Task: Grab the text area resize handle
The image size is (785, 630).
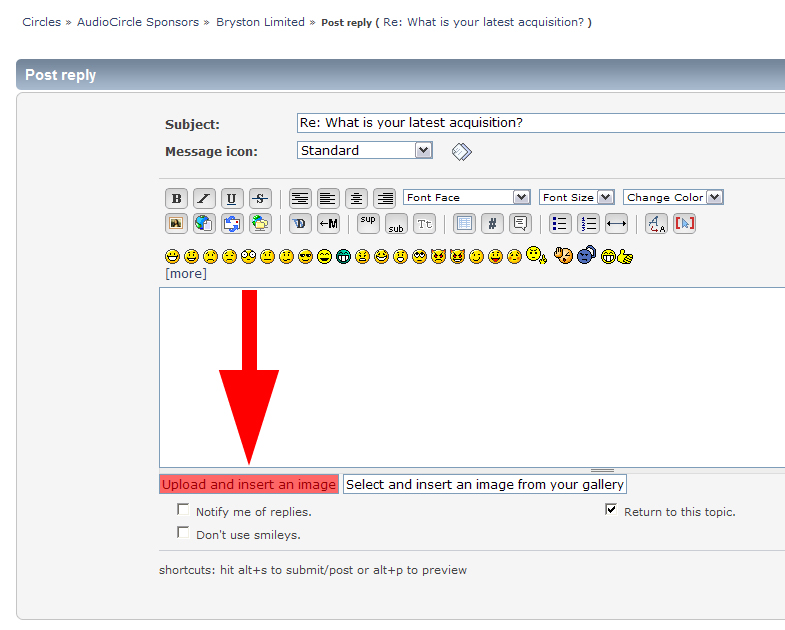Action: coord(602,470)
